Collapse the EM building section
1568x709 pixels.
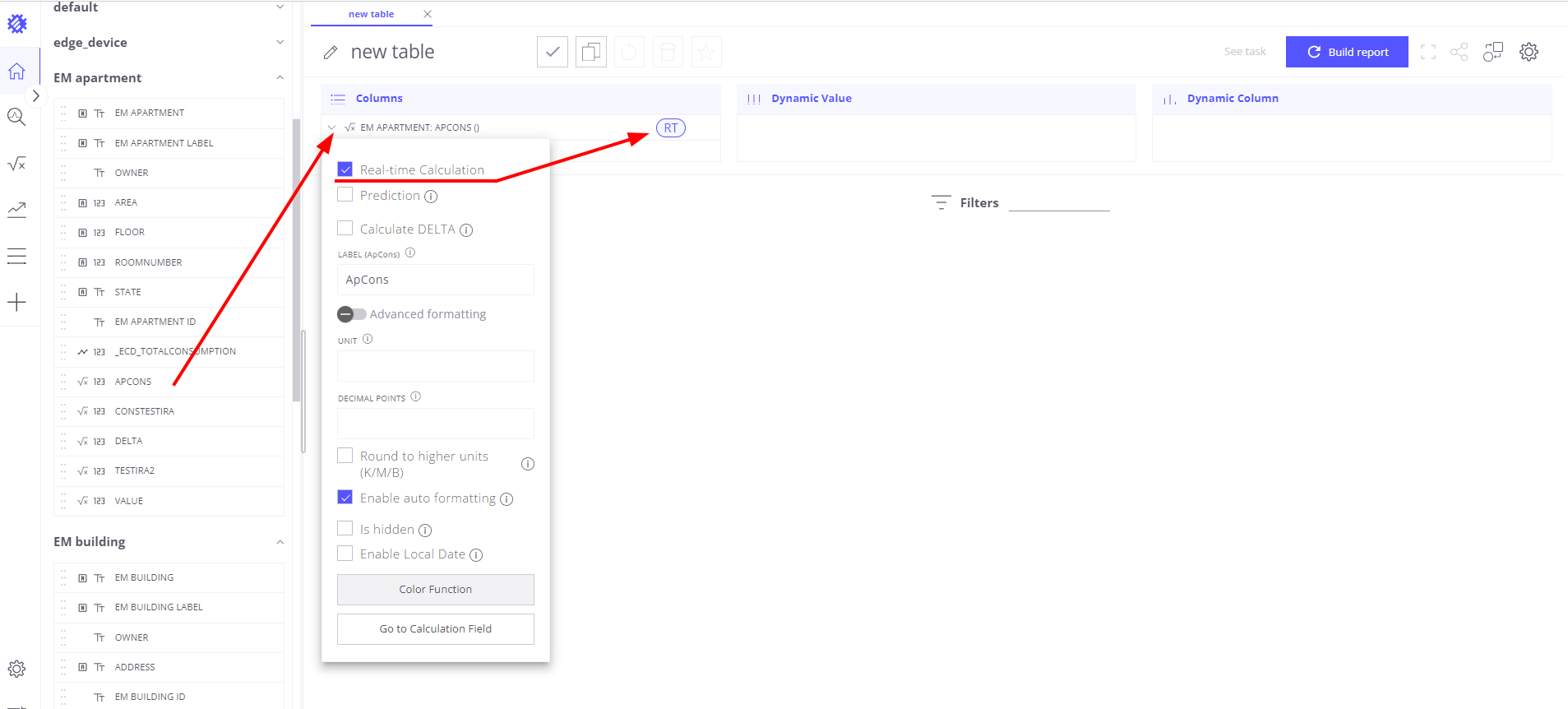point(280,542)
